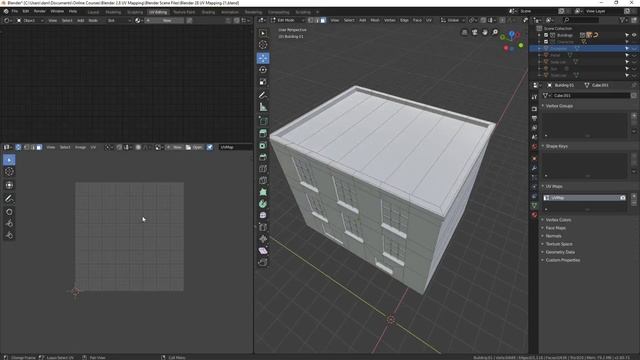Open Global transform orientation dropdown

pos(452,20)
